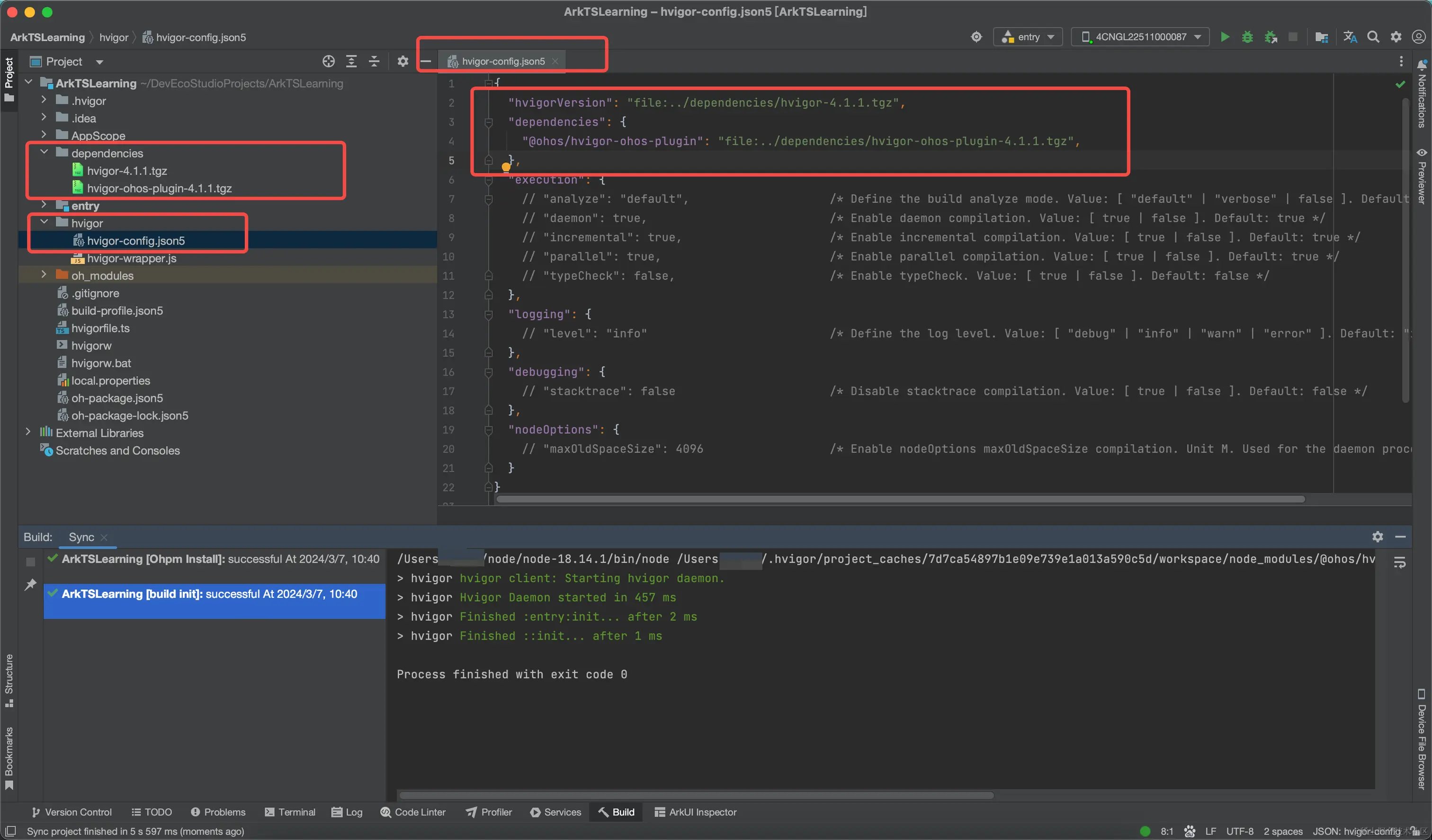Click the green Run button
The image size is (1432, 840).
coord(1225,37)
